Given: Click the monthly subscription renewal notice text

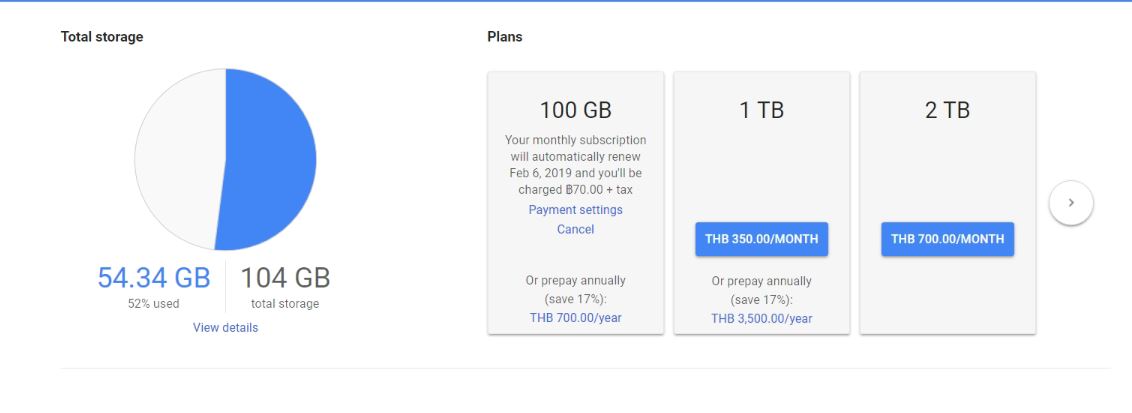Looking at the screenshot, I should tap(575, 165).
